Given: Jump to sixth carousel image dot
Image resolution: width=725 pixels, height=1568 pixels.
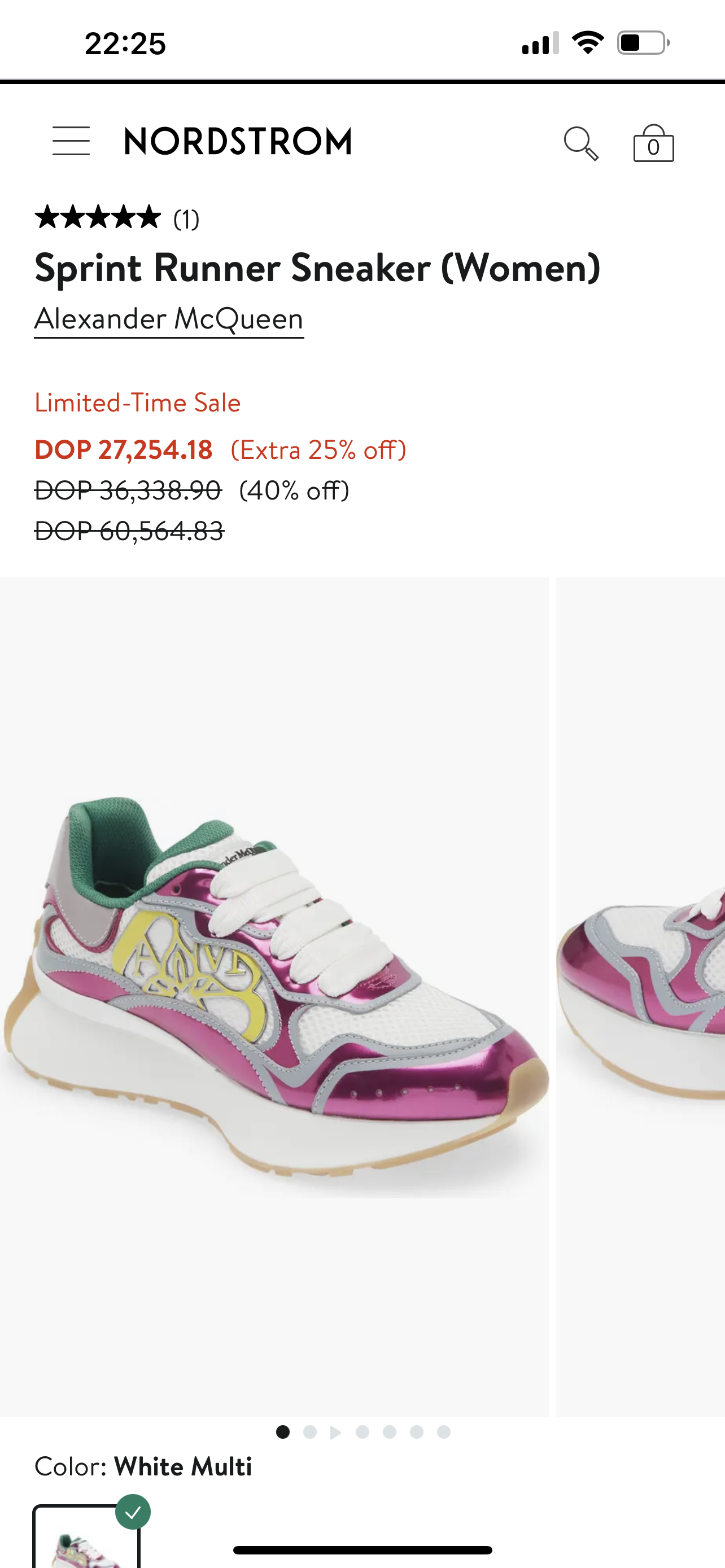Looking at the screenshot, I should (416, 1431).
